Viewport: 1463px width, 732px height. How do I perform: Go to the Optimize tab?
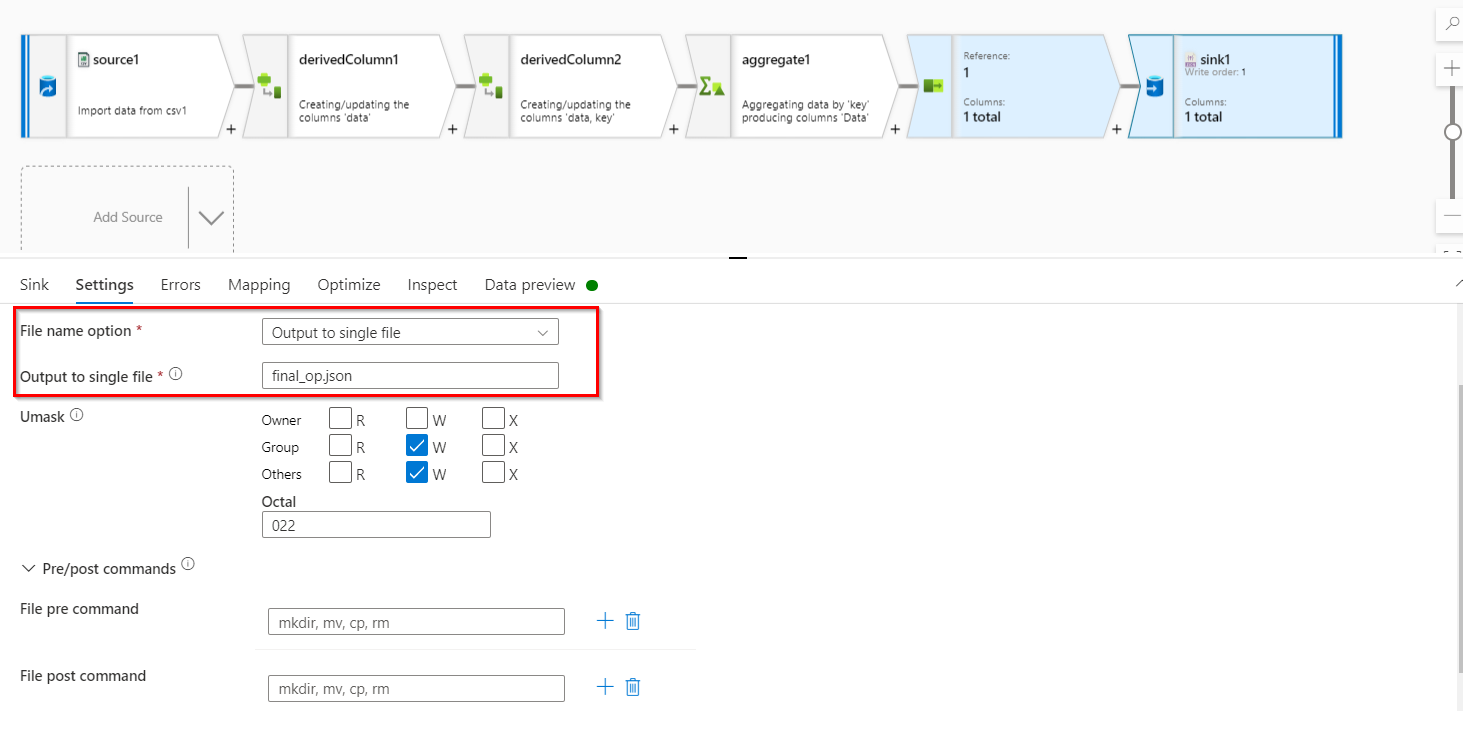(x=349, y=285)
